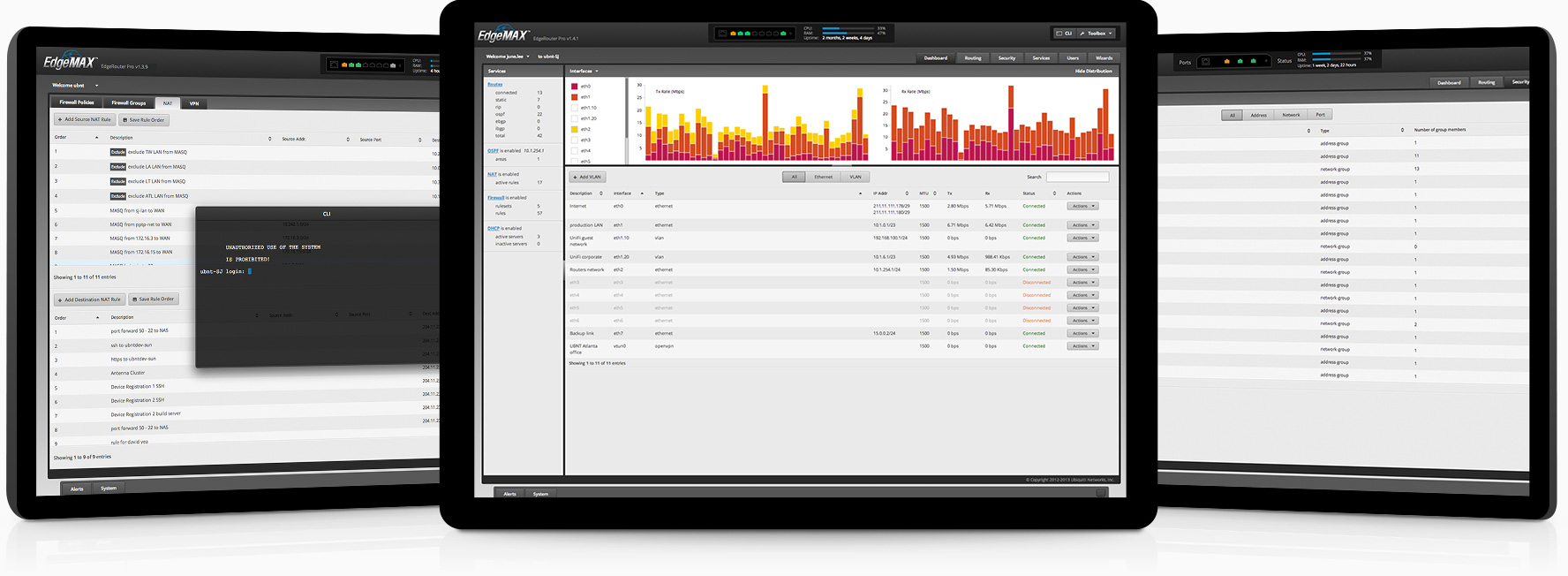Image resolution: width=1568 pixels, height=576 pixels.
Task: Open the CLI button in center screen header
Action: tap(1064, 33)
